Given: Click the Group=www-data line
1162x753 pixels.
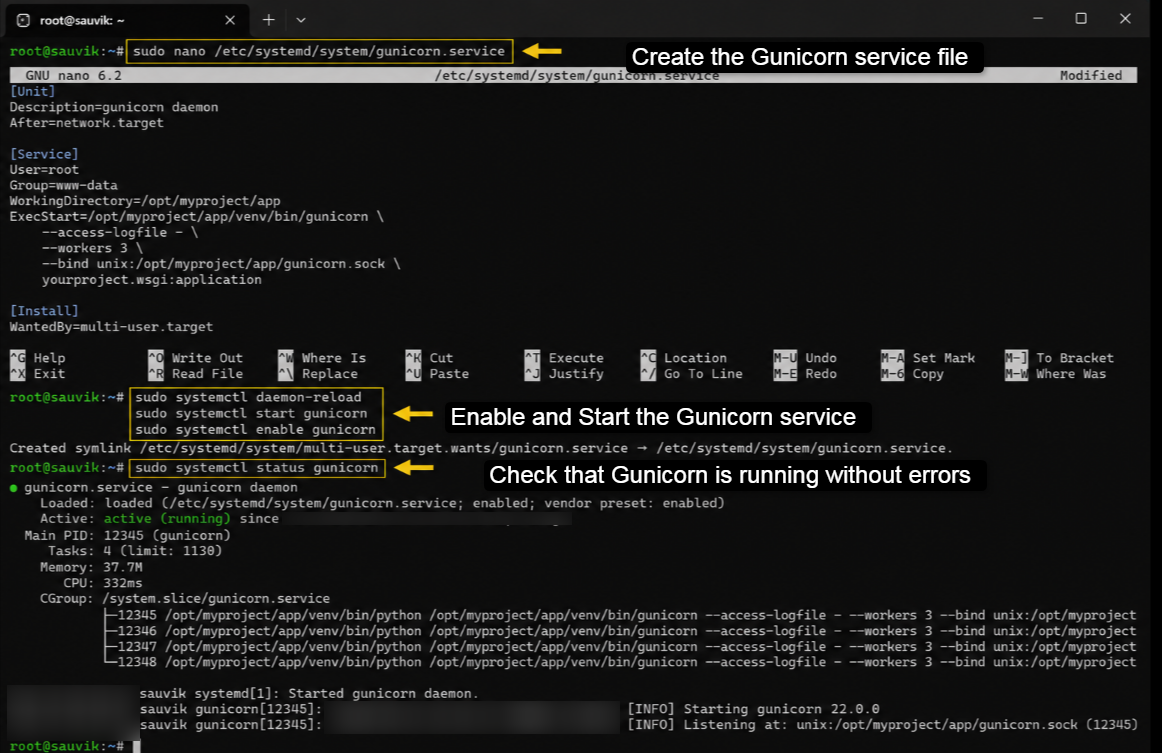Looking at the screenshot, I should tap(64, 185).
